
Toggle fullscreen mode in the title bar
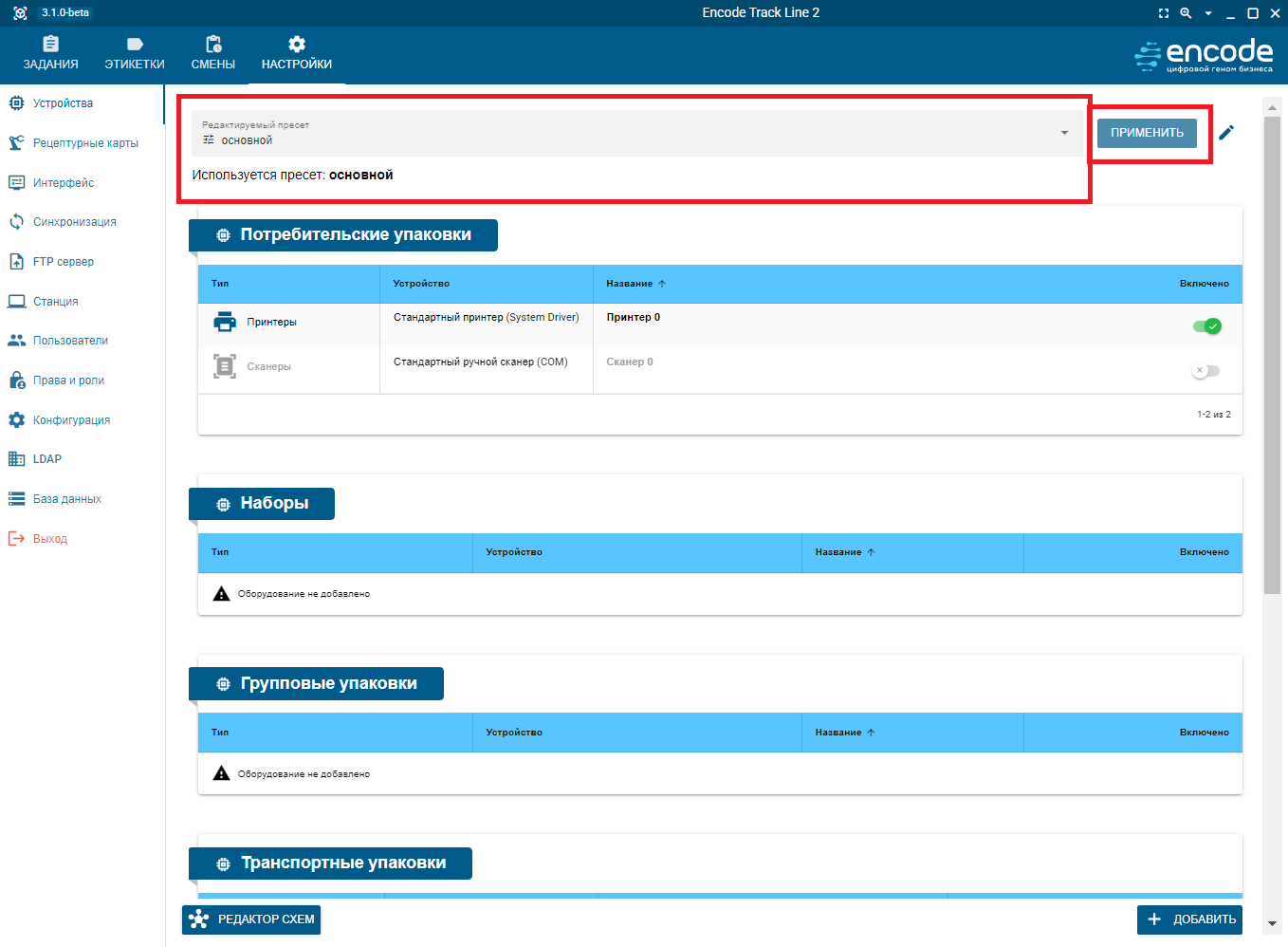pos(1164,13)
